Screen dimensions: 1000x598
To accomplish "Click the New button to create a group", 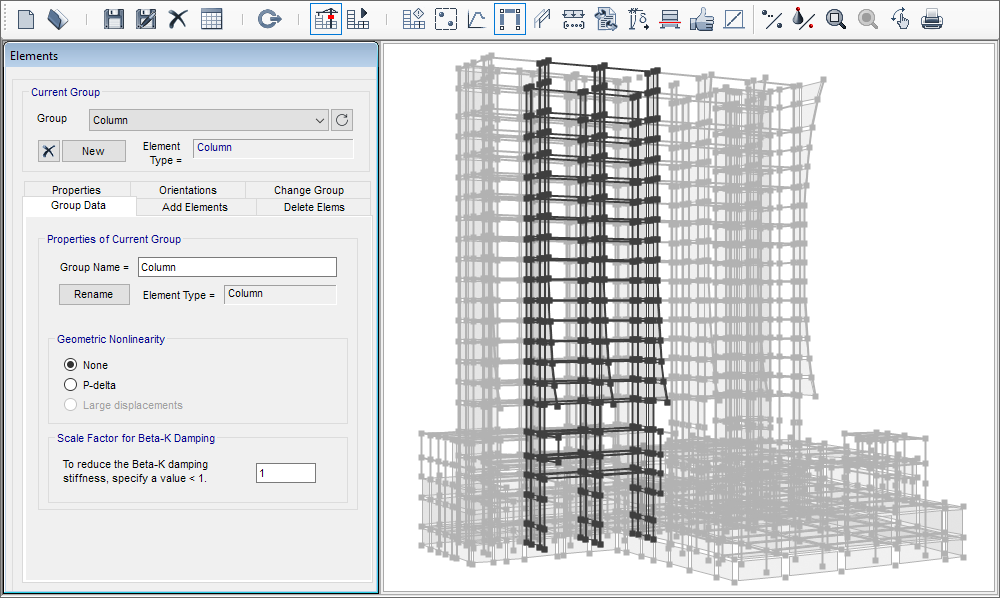I will (x=93, y=150).
